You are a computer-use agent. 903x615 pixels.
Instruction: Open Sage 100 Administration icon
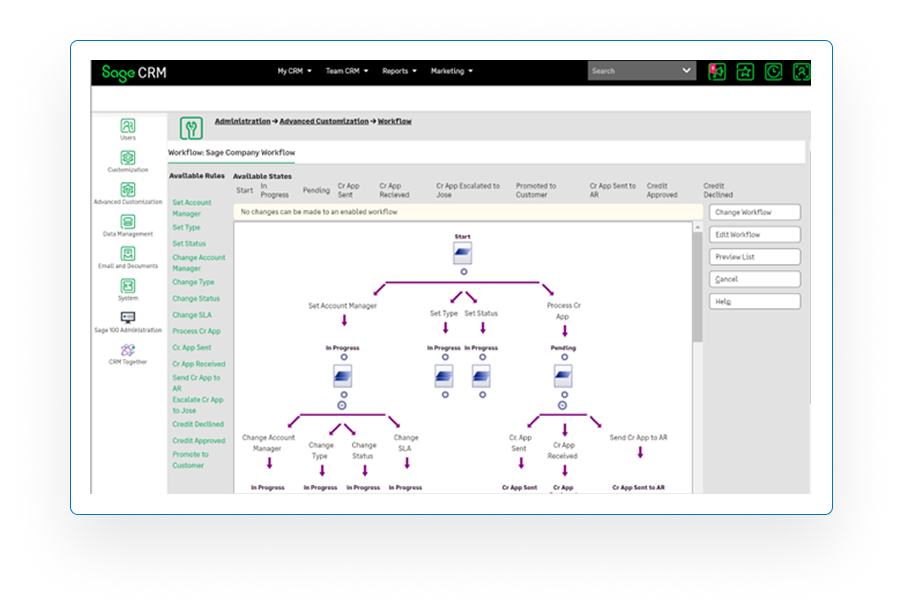tap(128, 318)
